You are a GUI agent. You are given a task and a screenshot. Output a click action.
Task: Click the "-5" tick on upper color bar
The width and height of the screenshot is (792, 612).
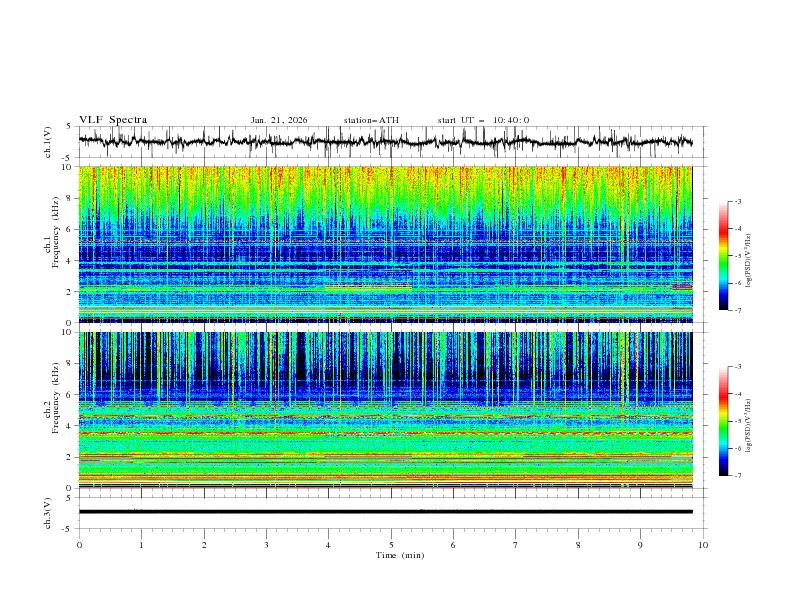(737, 256)
